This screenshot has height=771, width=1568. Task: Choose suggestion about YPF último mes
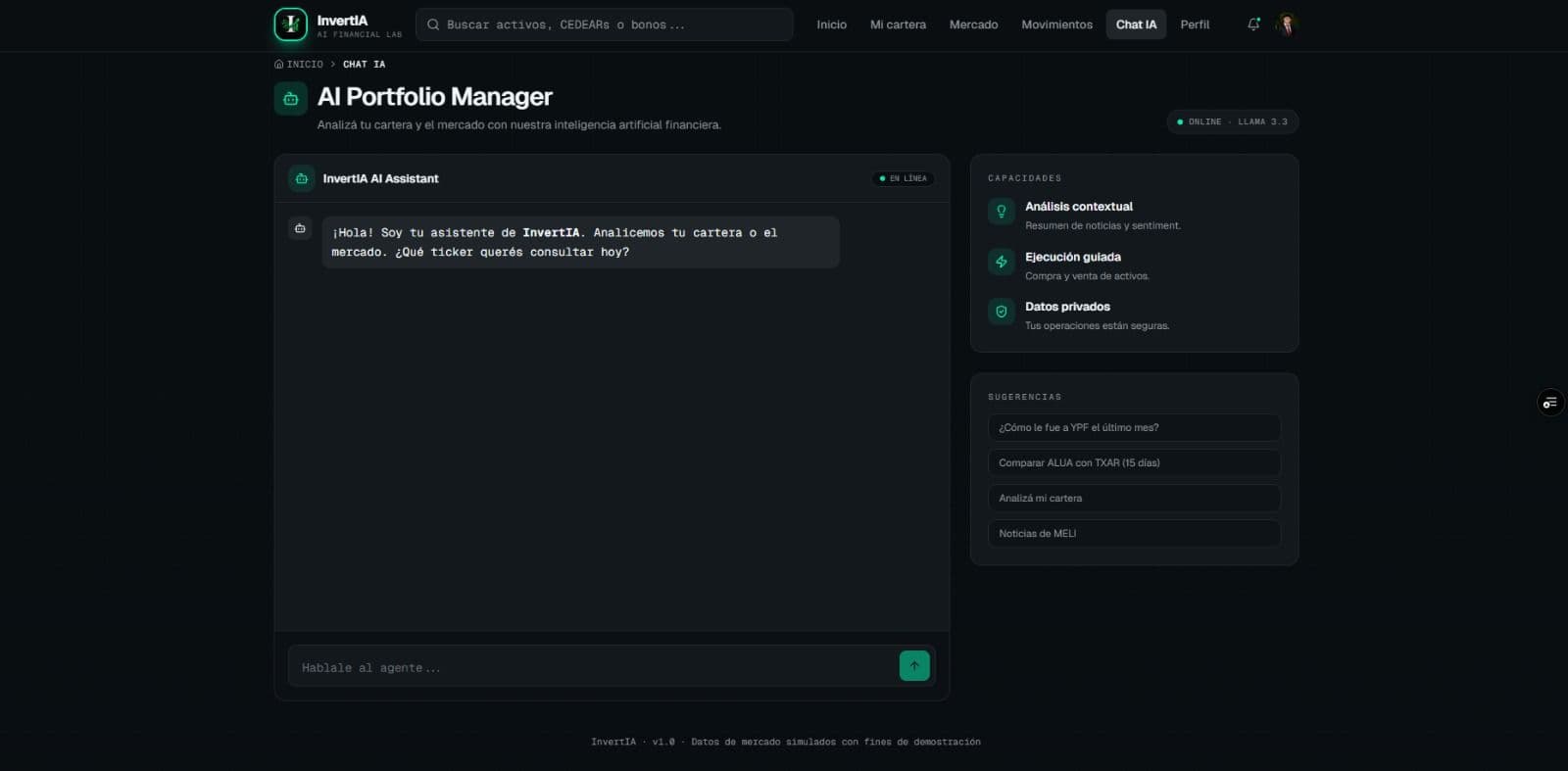1134,427
